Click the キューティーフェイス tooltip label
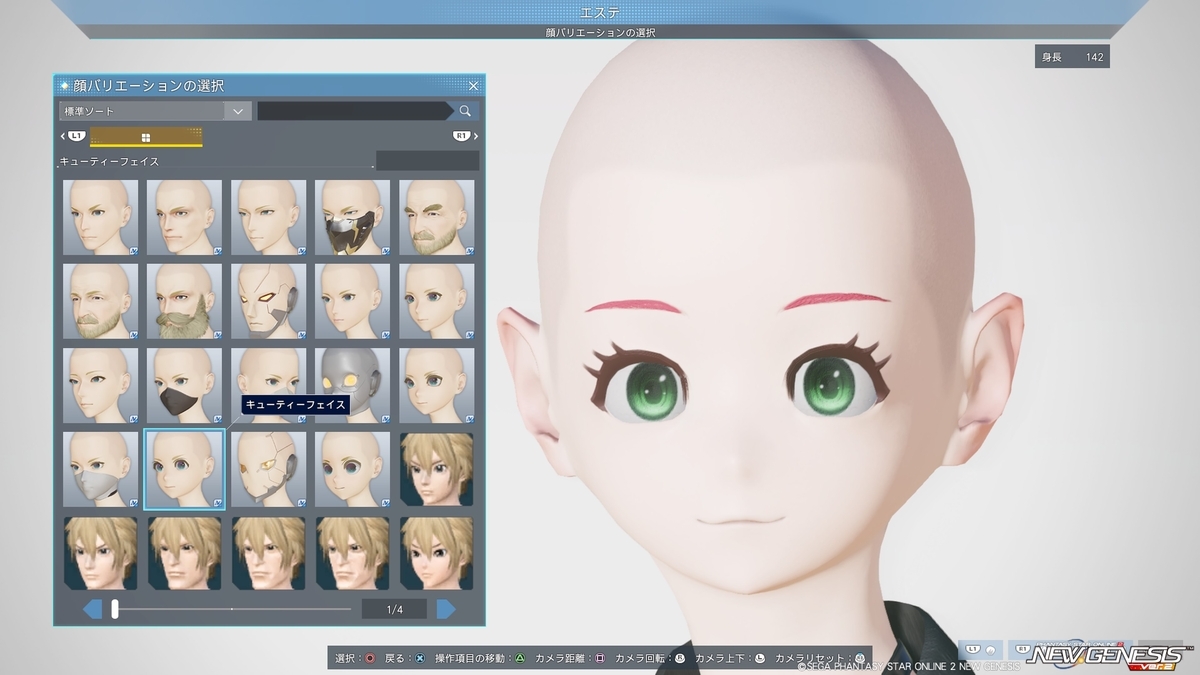 [x=295, y=405]
